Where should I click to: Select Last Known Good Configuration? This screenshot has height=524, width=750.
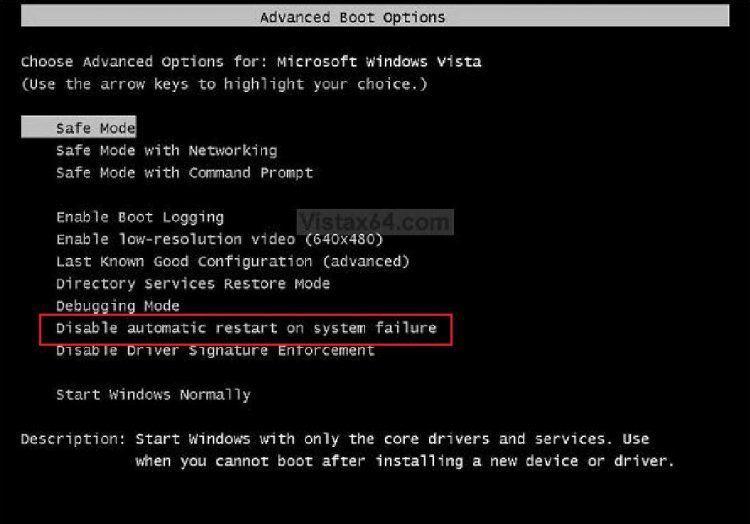[x=232, y=261]
